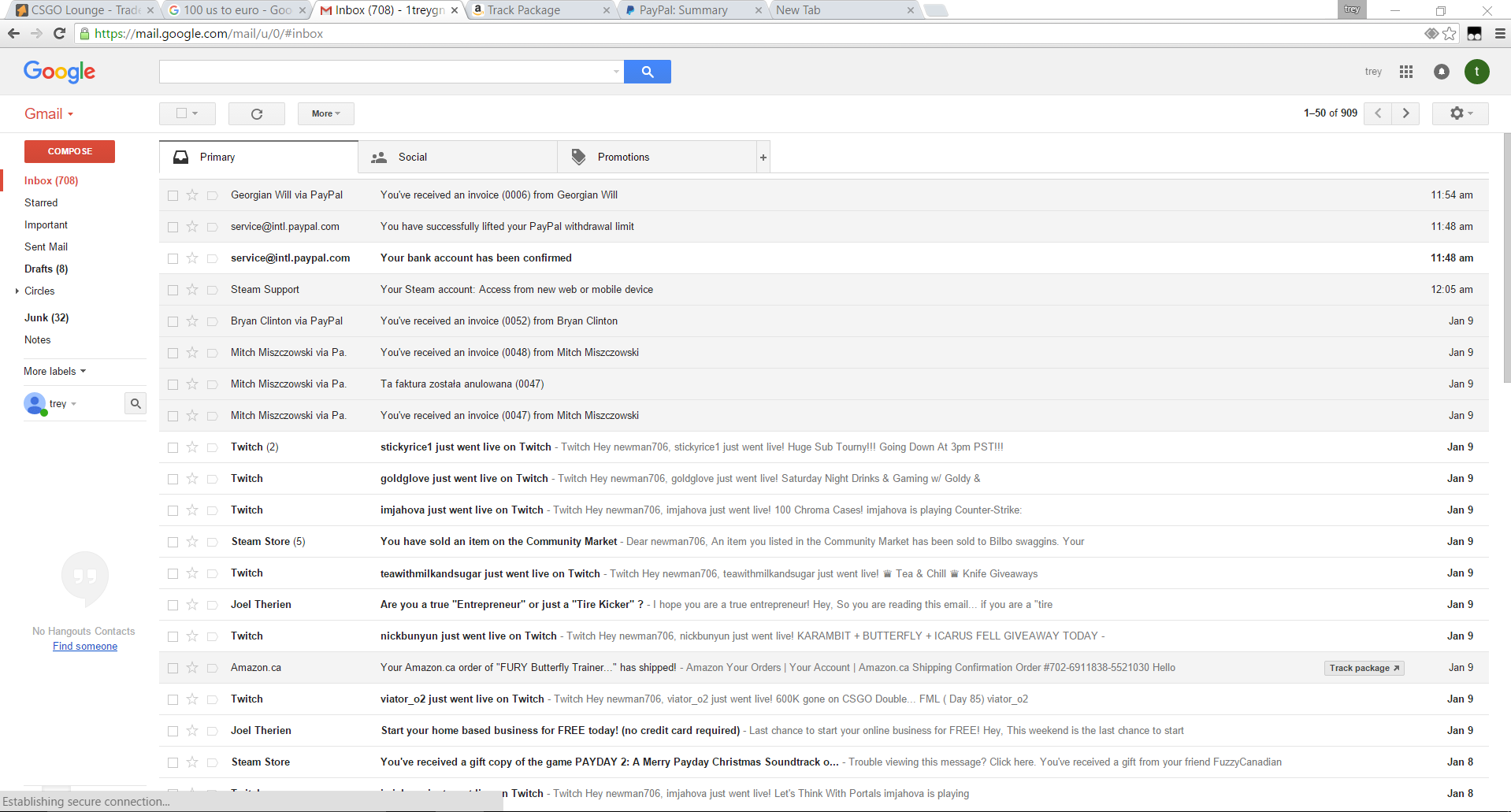This screenshot has height=812, width=1511.
Task: Click the green account avatar
Action: [x=1476, y=72]
